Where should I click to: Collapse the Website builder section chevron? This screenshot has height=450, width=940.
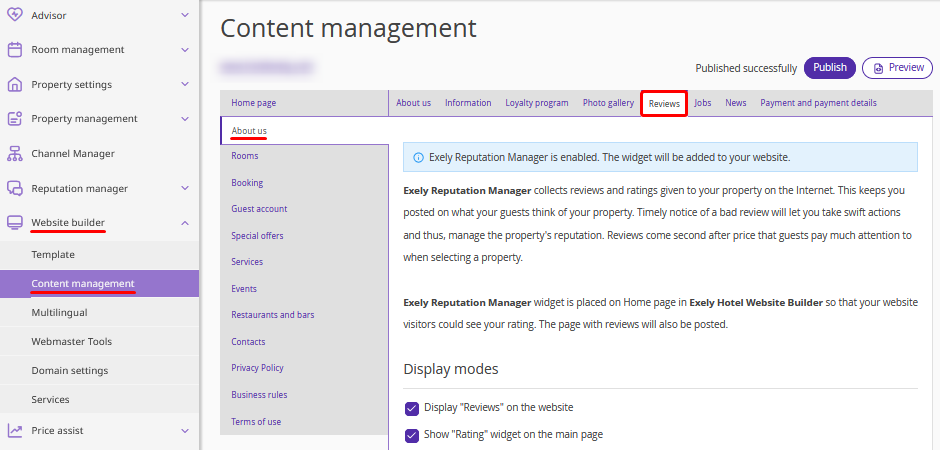pyautogui.click(x=185, y=223)
